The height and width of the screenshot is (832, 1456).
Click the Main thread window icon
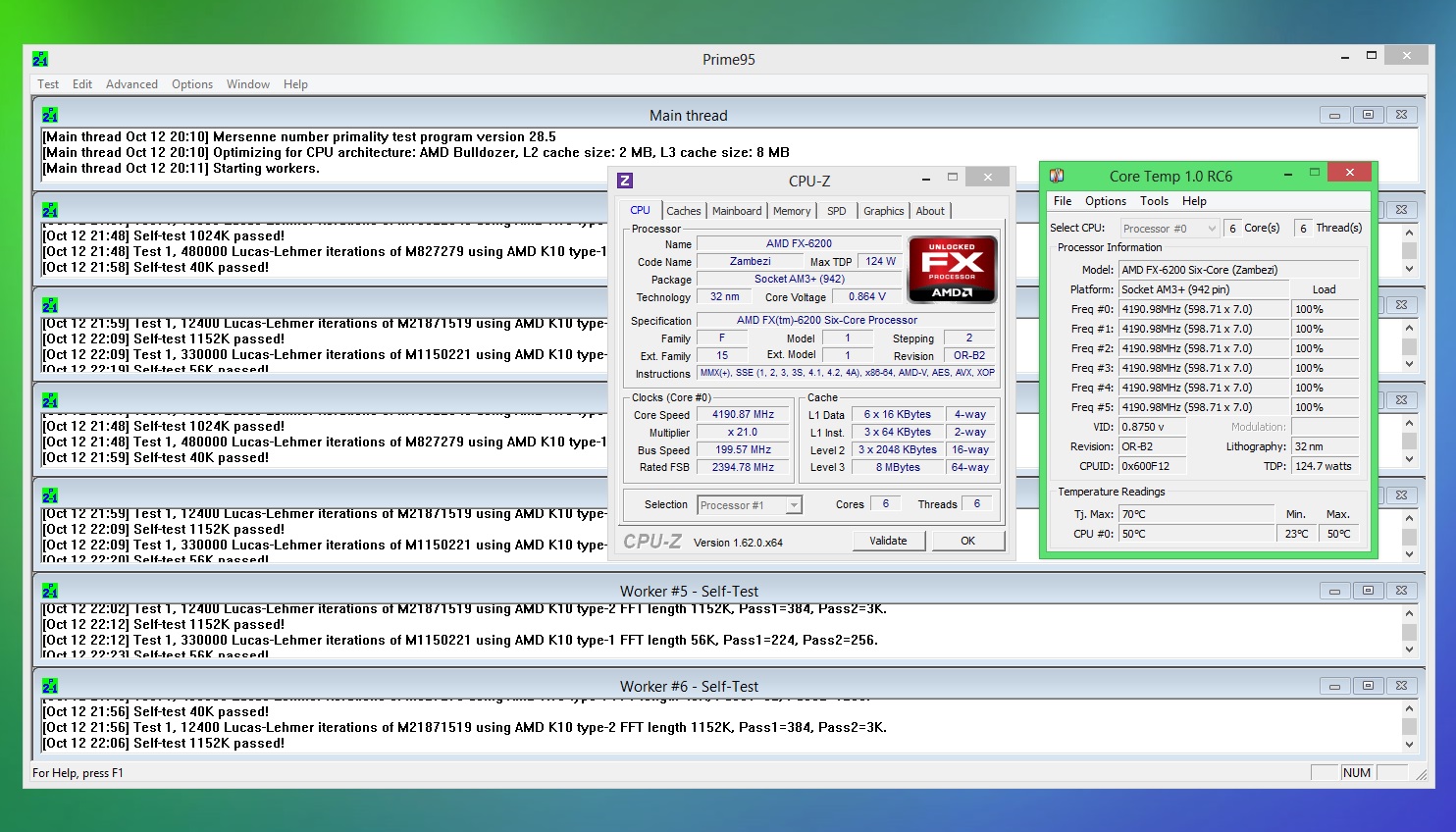tap(50, 116)
